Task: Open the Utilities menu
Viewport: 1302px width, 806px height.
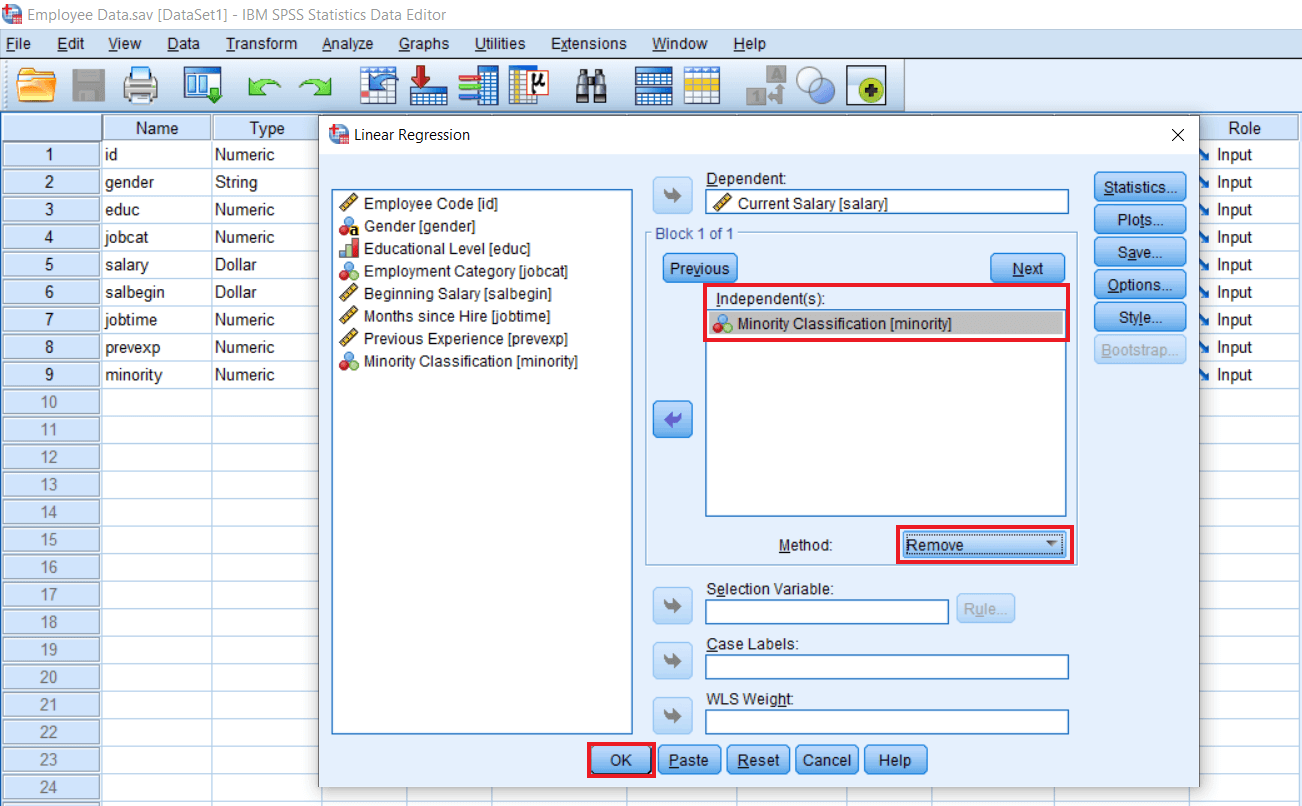Action: [x=500, y=44]
